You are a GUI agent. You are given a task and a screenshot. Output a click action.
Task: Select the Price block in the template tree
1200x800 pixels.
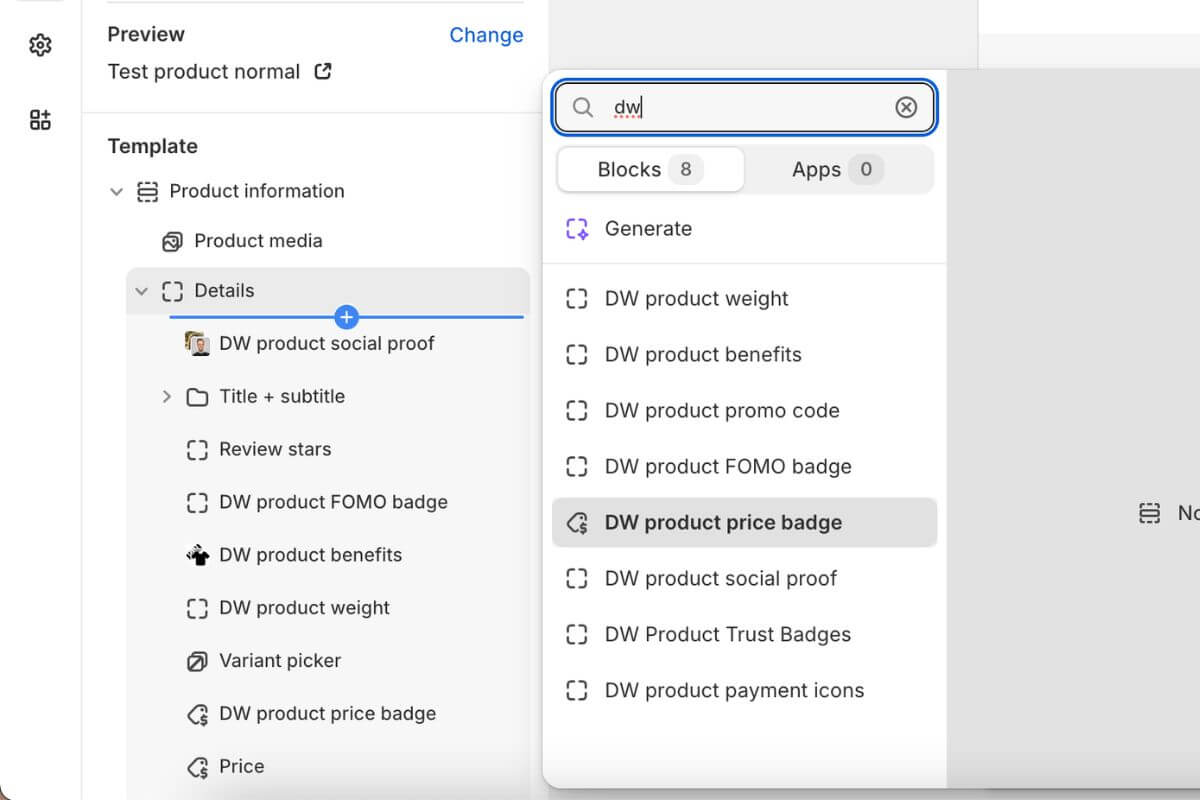pyautogui.click(x=242, y=767)
